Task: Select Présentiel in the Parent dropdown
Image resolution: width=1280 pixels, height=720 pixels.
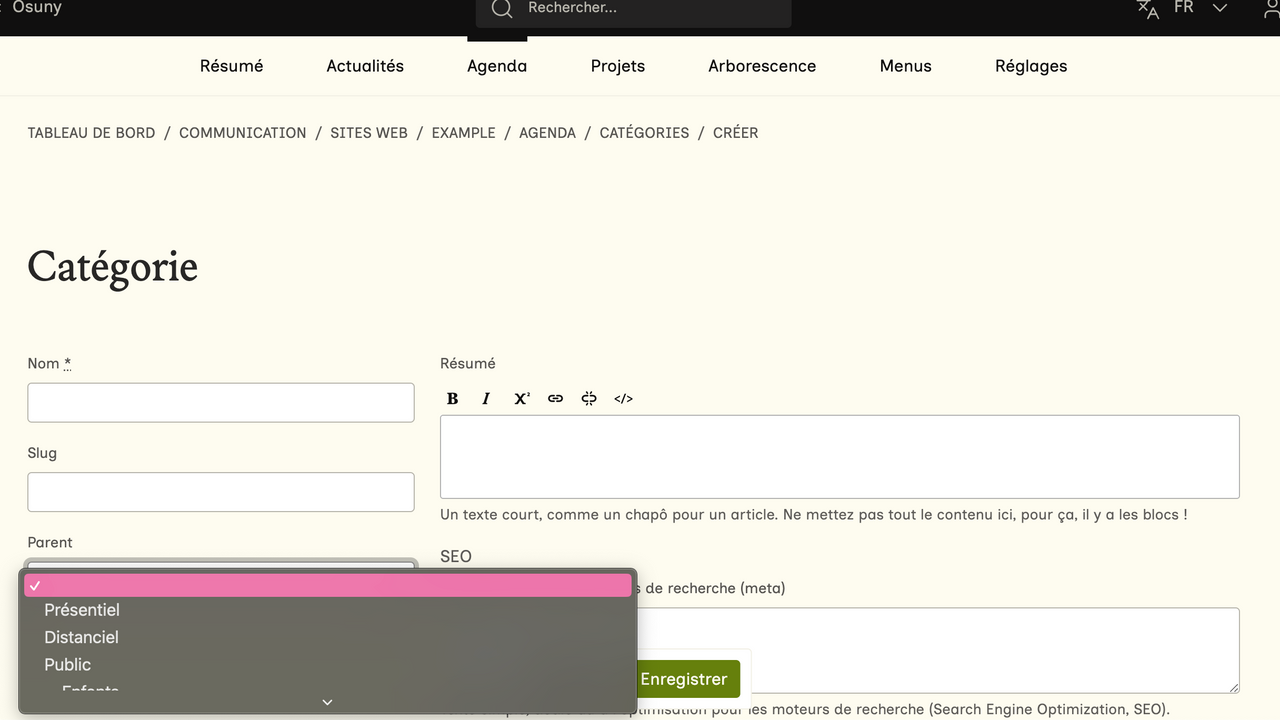Action: [82, 610]
